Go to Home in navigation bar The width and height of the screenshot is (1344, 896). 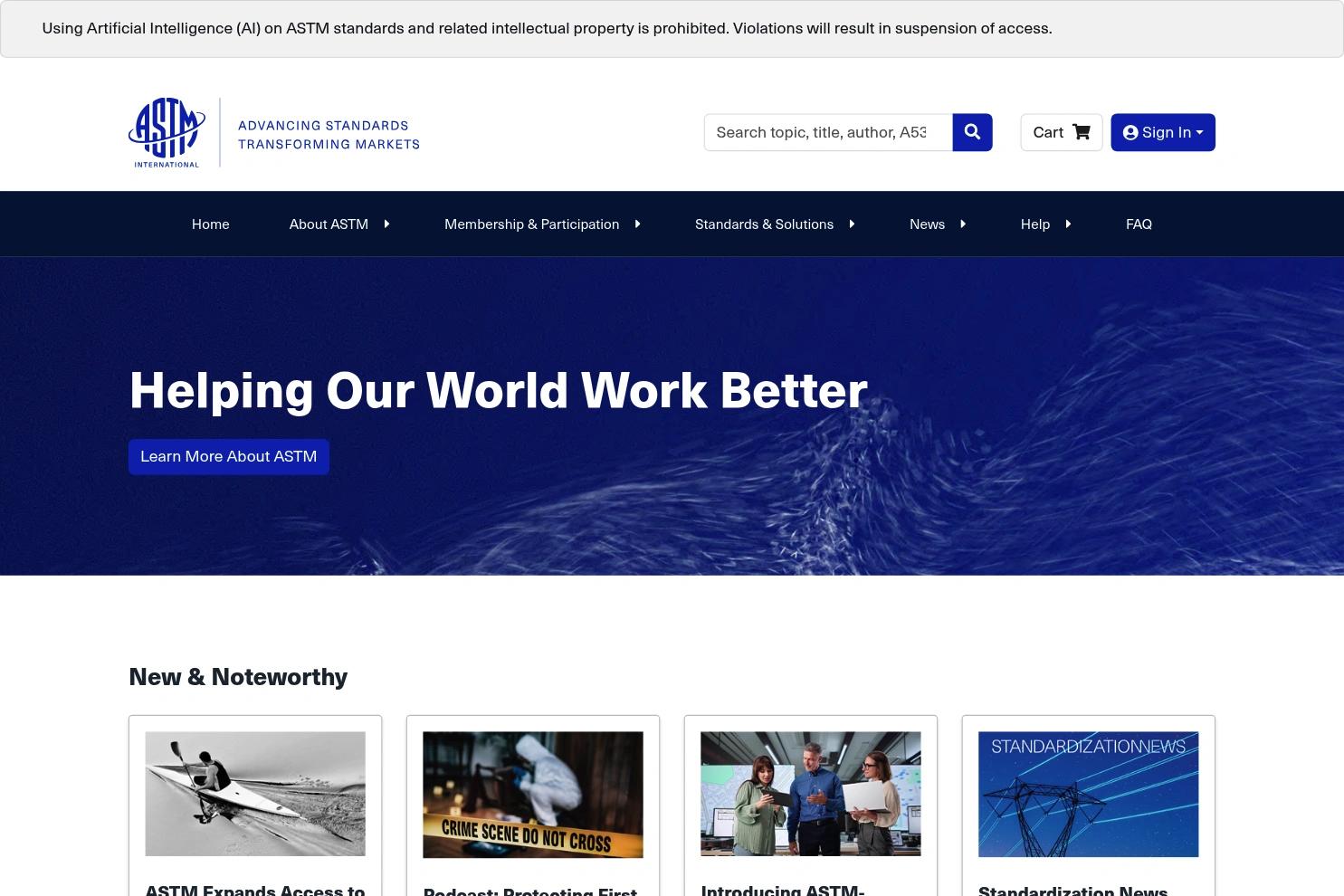211,224
